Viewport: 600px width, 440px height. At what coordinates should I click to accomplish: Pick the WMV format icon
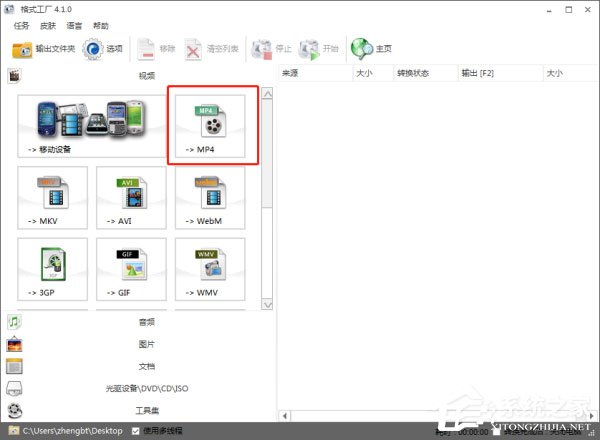(210, 269)
